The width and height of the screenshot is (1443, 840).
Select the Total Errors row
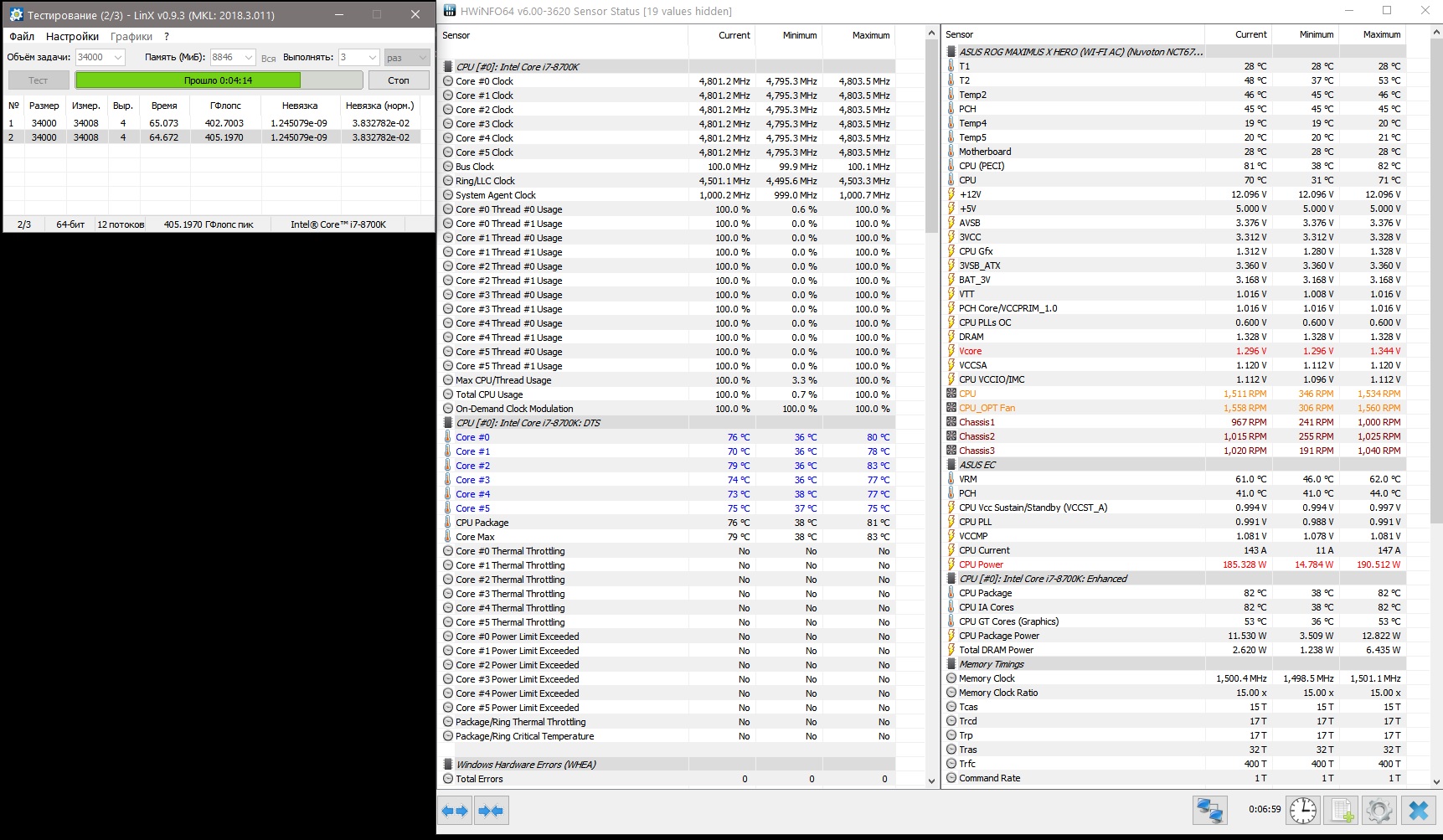pyautogui.click(x=667, y=779)
